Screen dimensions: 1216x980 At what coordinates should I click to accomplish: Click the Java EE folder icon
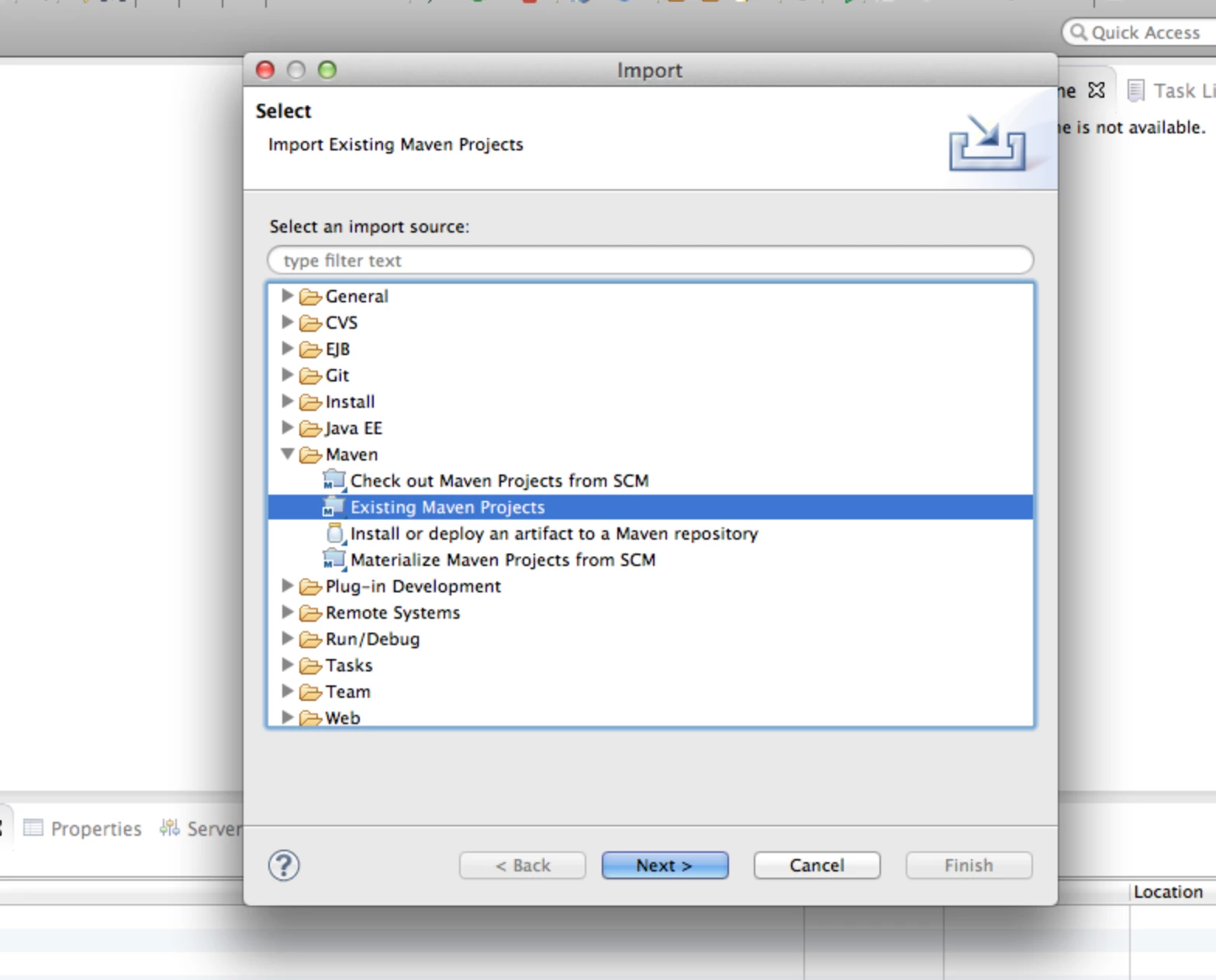pos(311,428)
